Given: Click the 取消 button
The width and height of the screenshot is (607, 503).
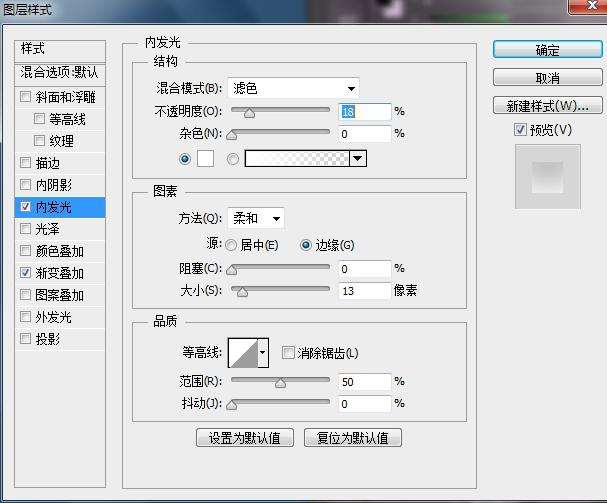Looking at the screenshot, I should (547, 78).
